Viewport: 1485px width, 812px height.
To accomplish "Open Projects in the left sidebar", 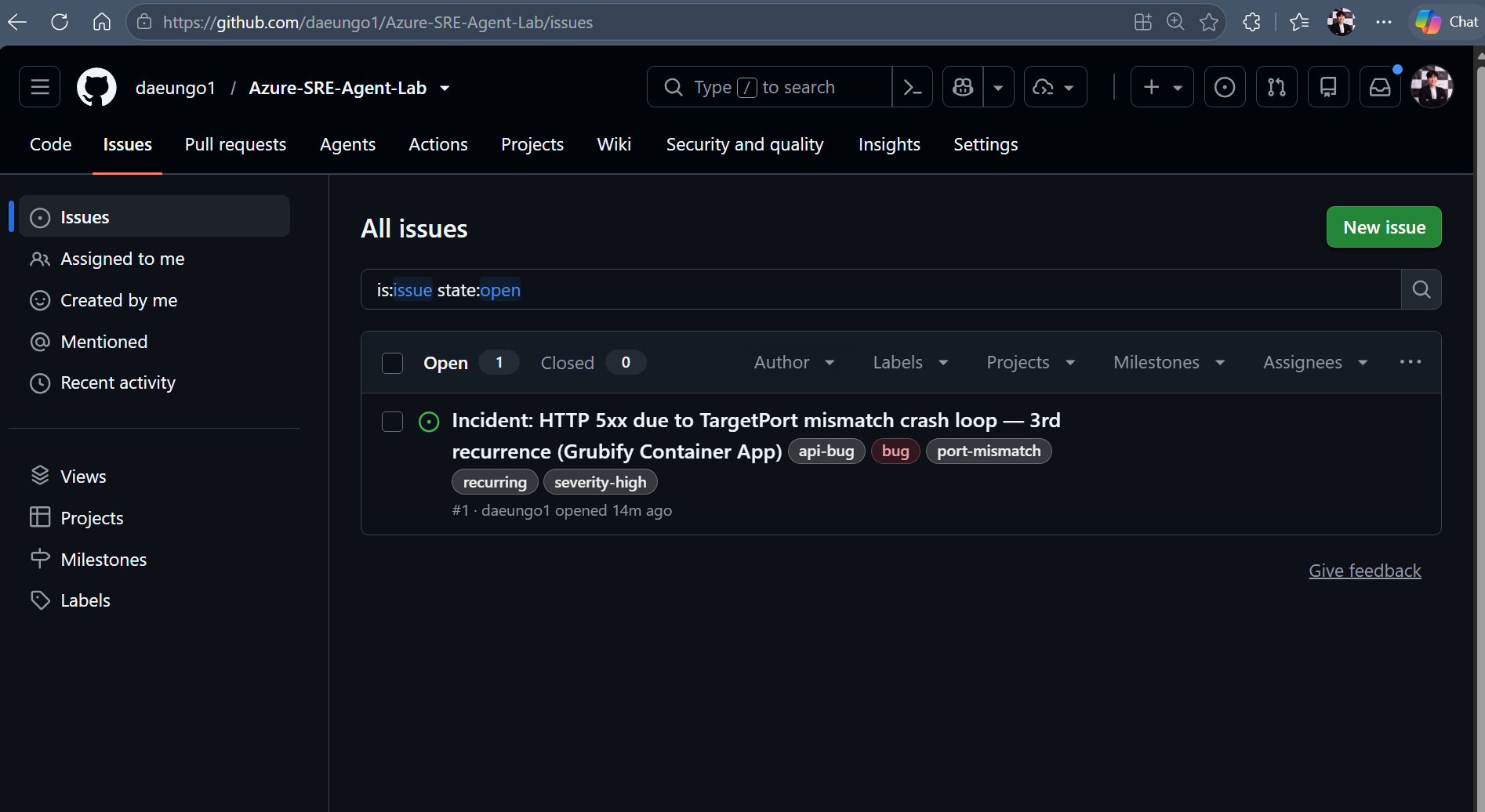I will (x=154, y=517).
